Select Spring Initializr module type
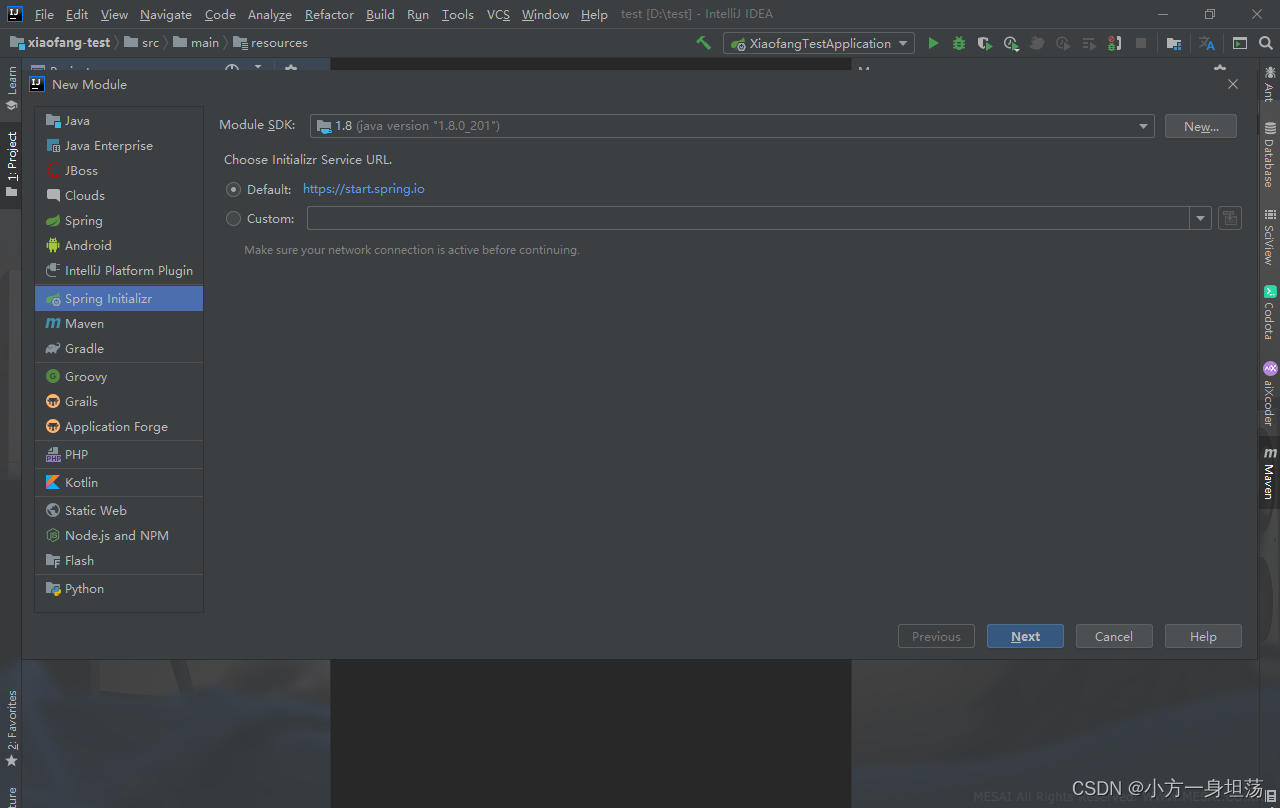Screen dimensions: 1280x808 tap(119, 298)
